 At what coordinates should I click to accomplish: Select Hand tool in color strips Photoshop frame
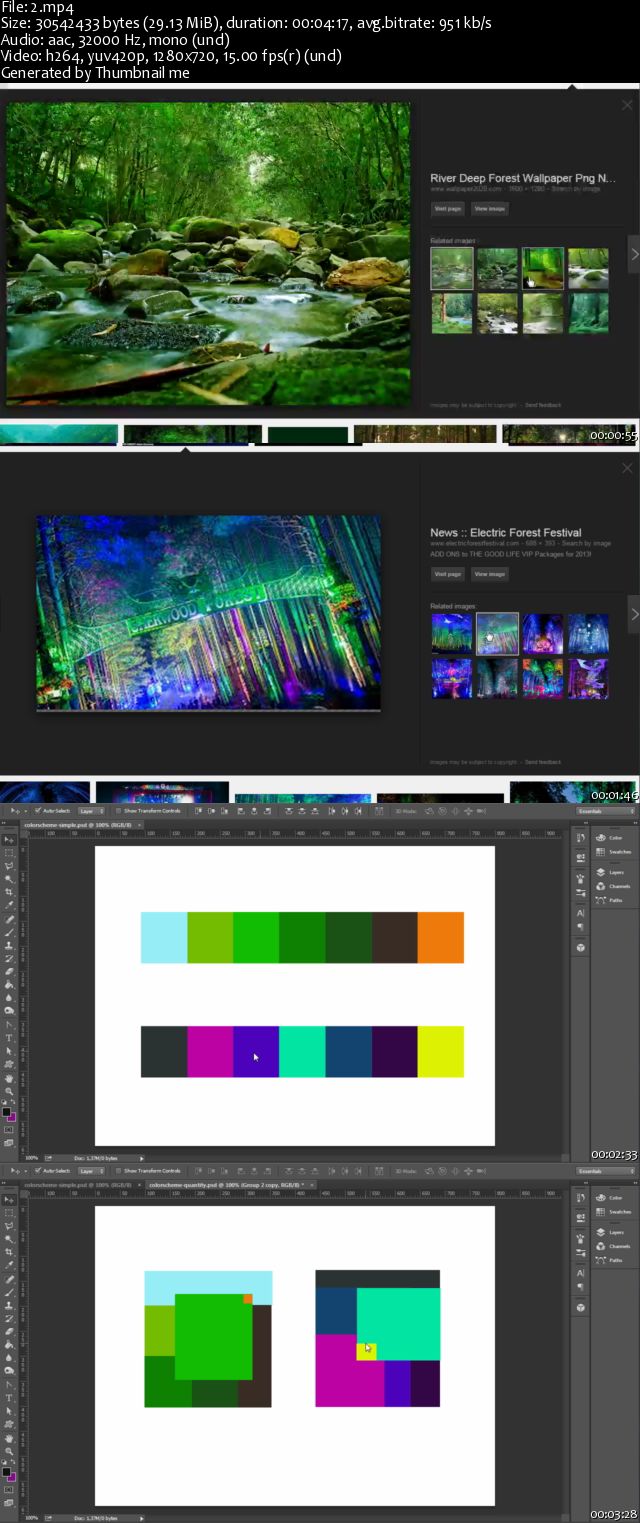[9, 1078]
